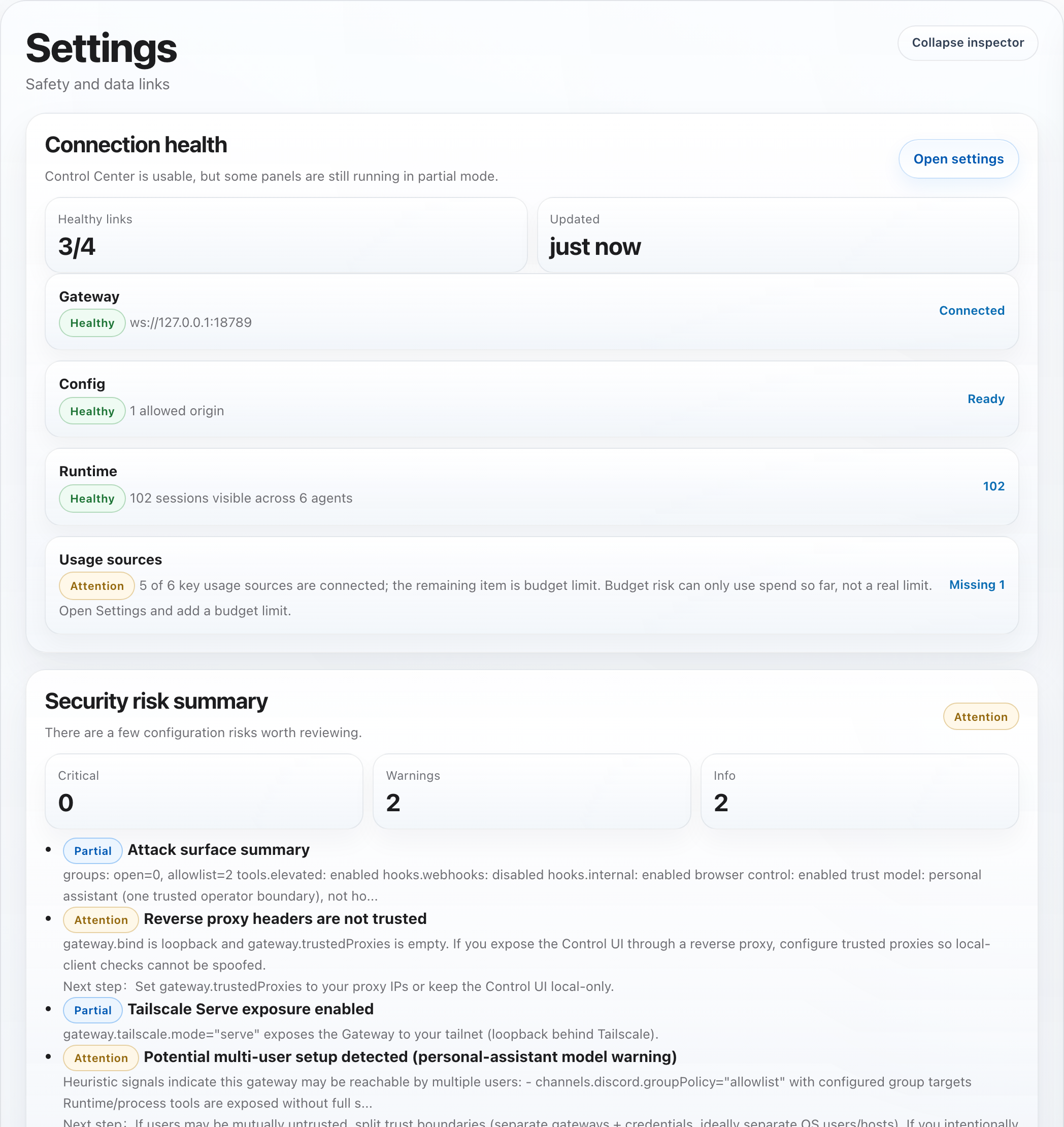1064x1127 pixels.
Task: Select the Warnings count card
Action: 531,792
